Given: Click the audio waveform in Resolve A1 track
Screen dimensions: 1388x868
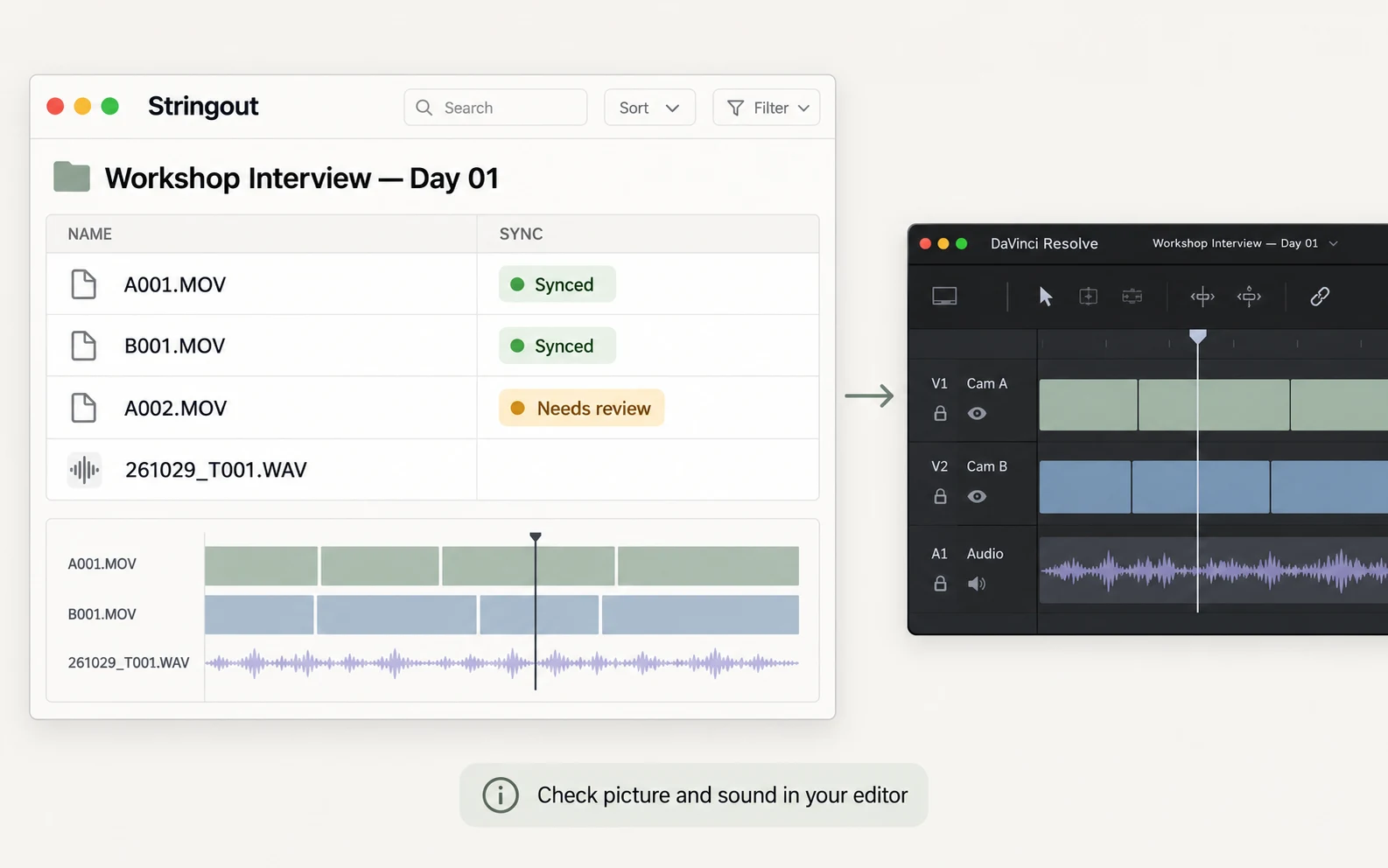Looking at the screenshot, I should 1213,570.
